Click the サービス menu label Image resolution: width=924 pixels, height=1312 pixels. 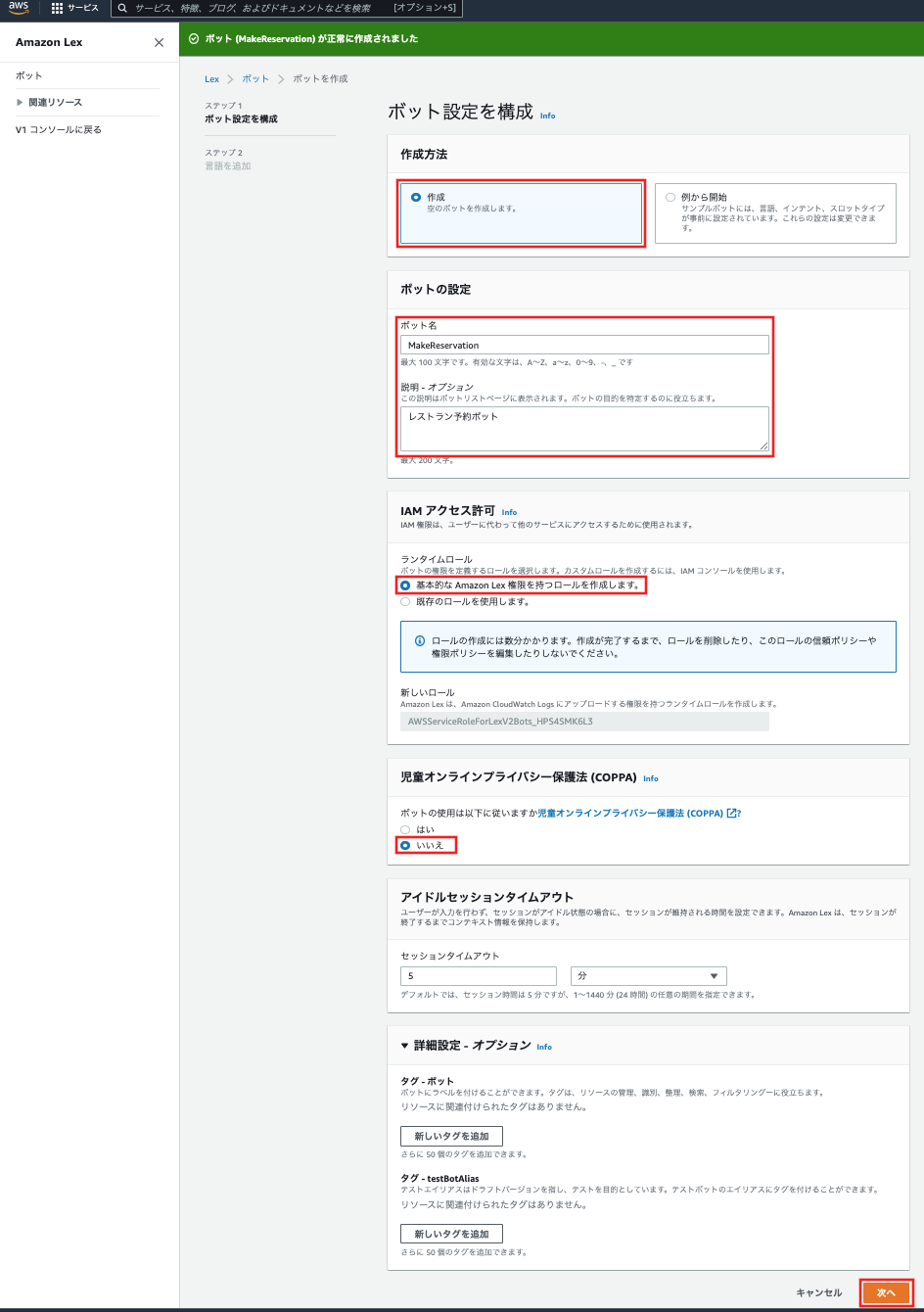tap(83, 8)
